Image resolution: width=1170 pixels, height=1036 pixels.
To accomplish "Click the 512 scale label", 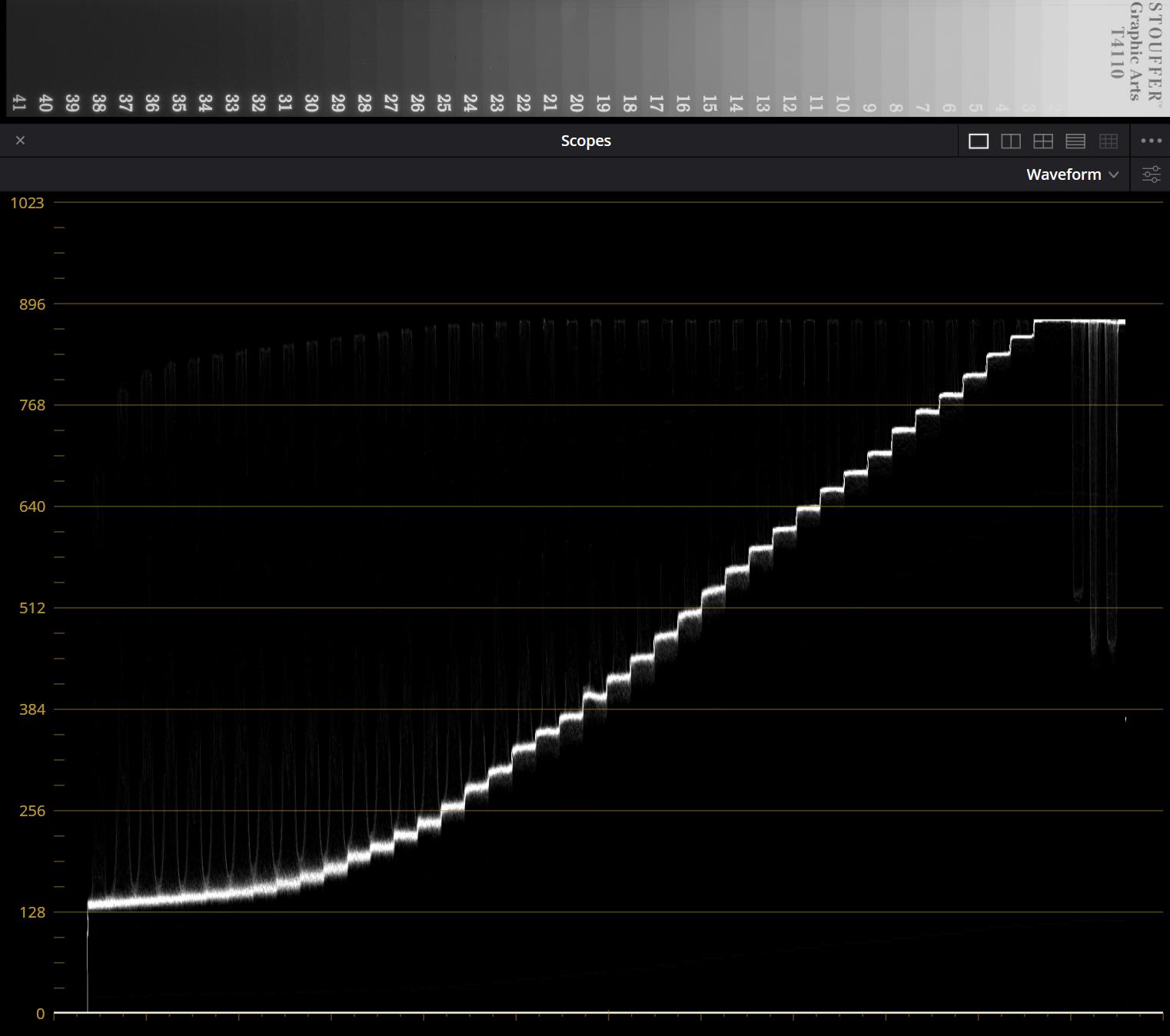I will (32, 608).
